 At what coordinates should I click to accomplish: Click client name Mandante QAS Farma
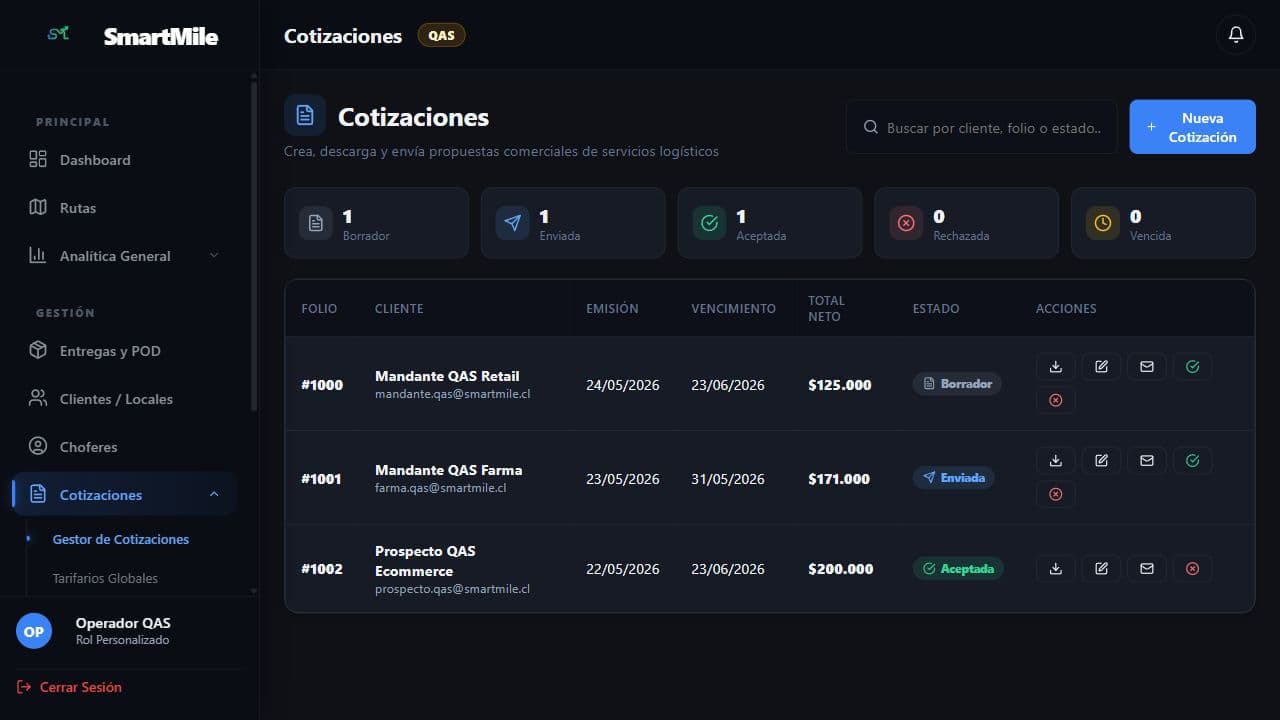[448, 470]
